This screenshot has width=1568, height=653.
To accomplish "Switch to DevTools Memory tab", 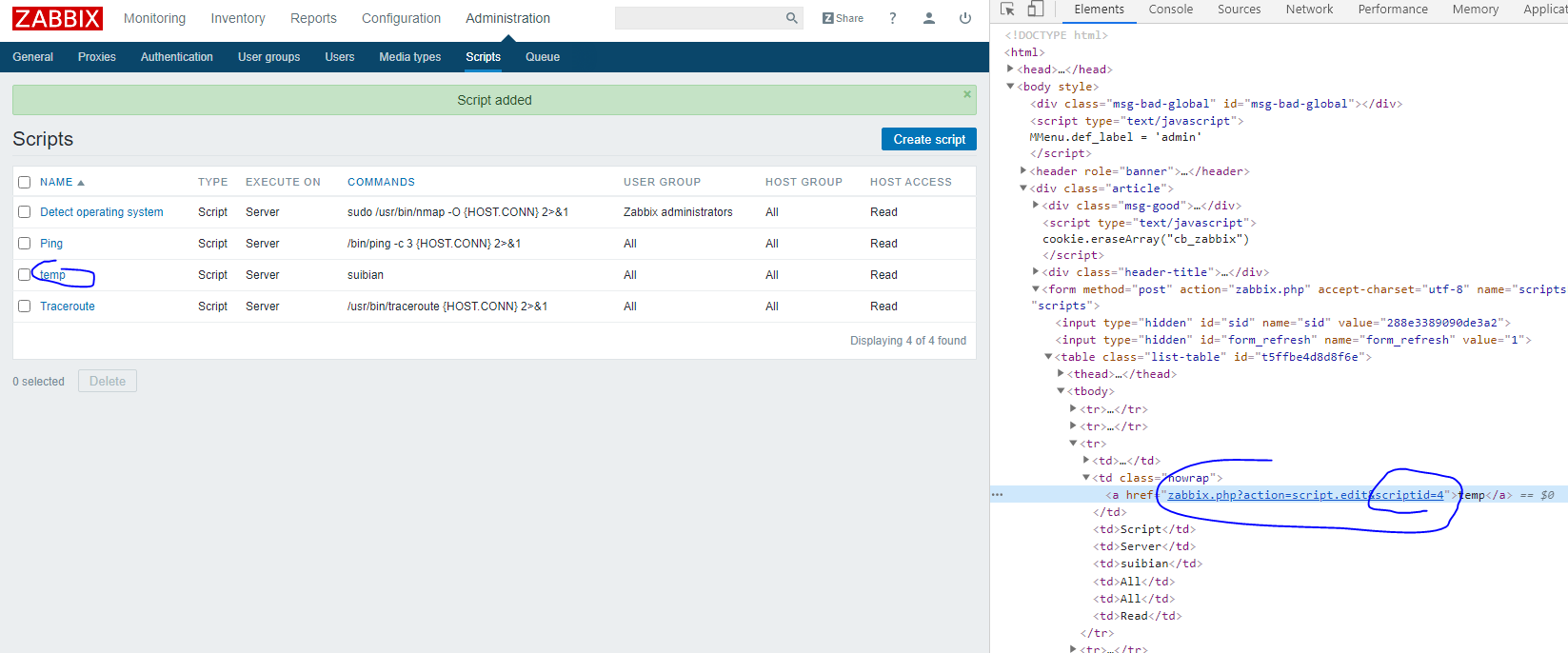I will [1475, 10].
